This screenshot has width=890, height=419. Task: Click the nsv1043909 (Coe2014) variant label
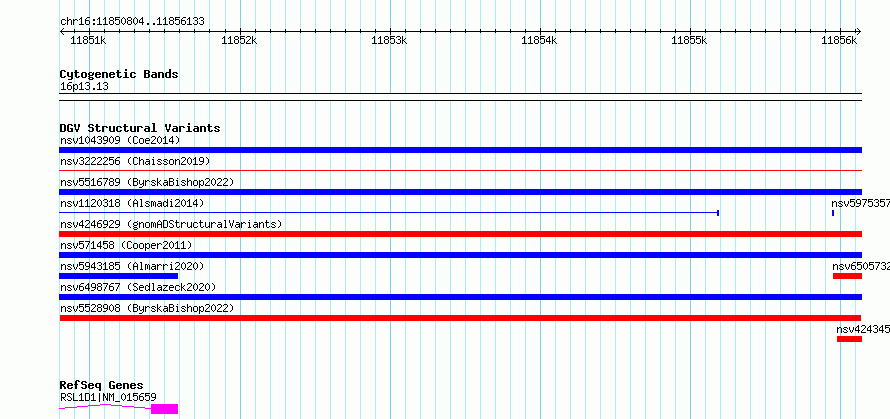click(x=120, y=140)
